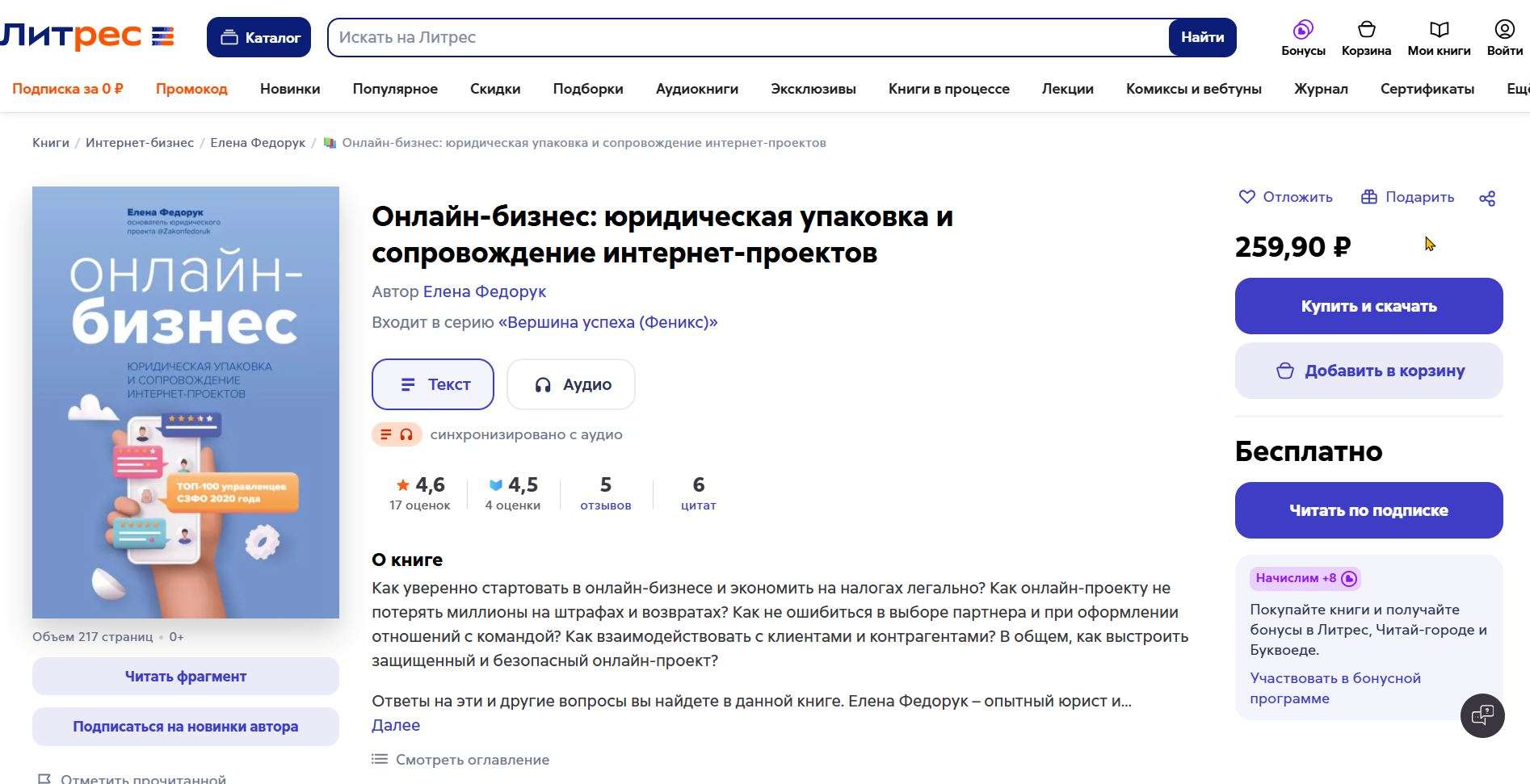This screenshot has height=784, width=1530.
Task: Expand the description with Далее
Action: [x=396, y=725]
